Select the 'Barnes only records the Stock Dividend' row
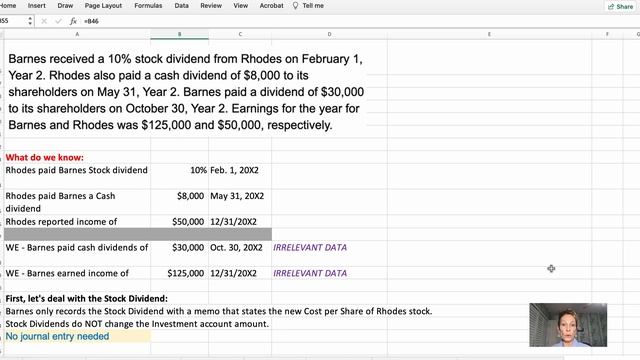Image resolution: width=640 pixels, height=360 pixels. [x=219, y=311]
